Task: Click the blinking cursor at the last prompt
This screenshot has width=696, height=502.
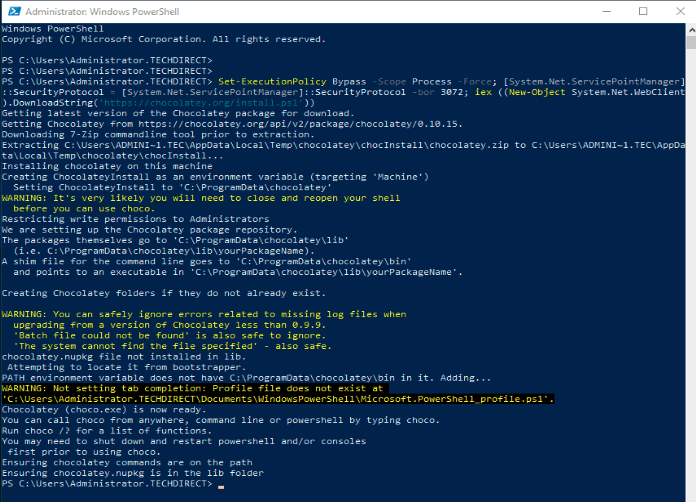Action: tap(220, 487)
